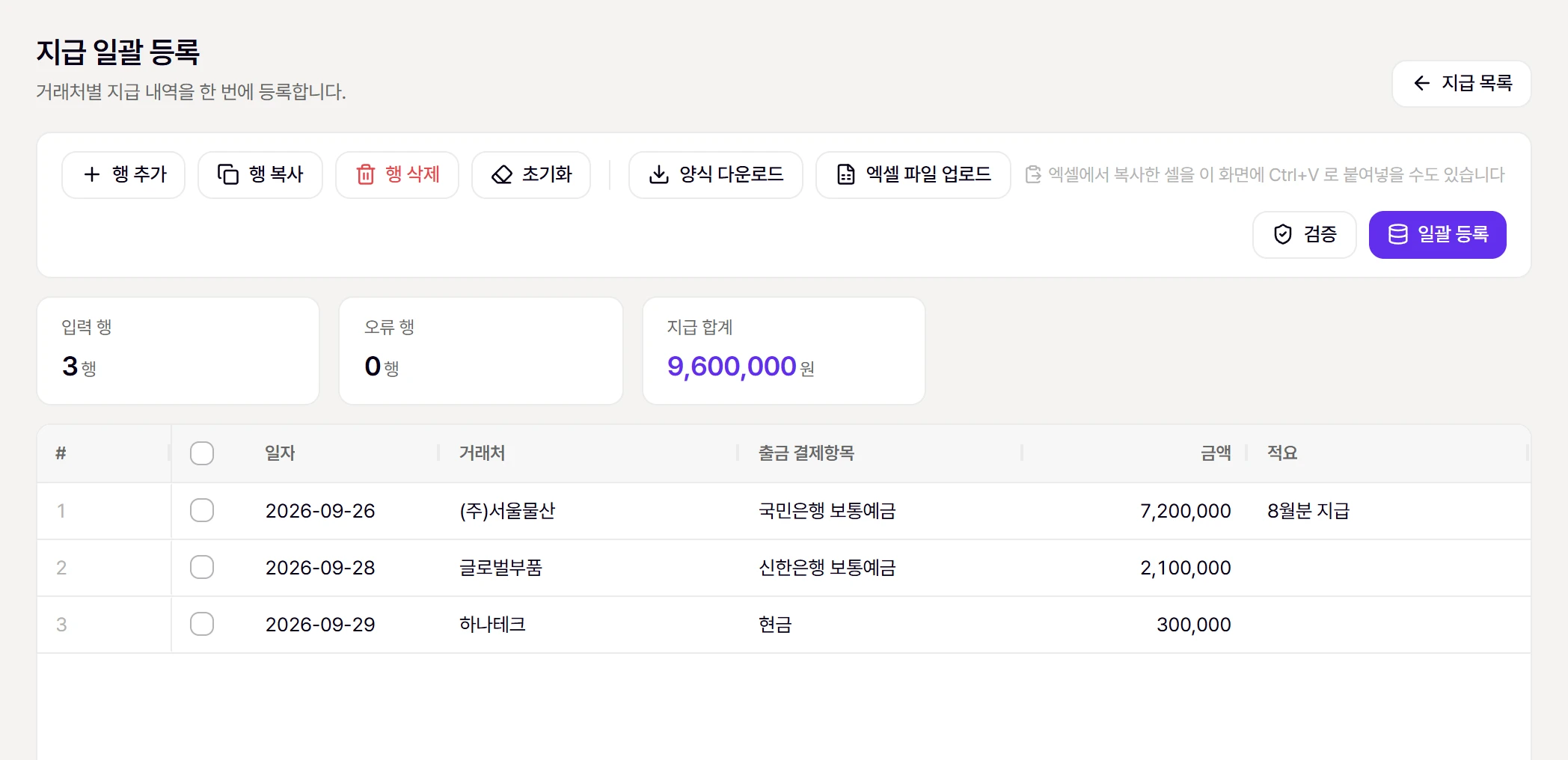This screenshot has width=1568, height=760.
Task: Click the clipboard paste icon beside the Ctrl+V hint
Action: click(1033, 174)
